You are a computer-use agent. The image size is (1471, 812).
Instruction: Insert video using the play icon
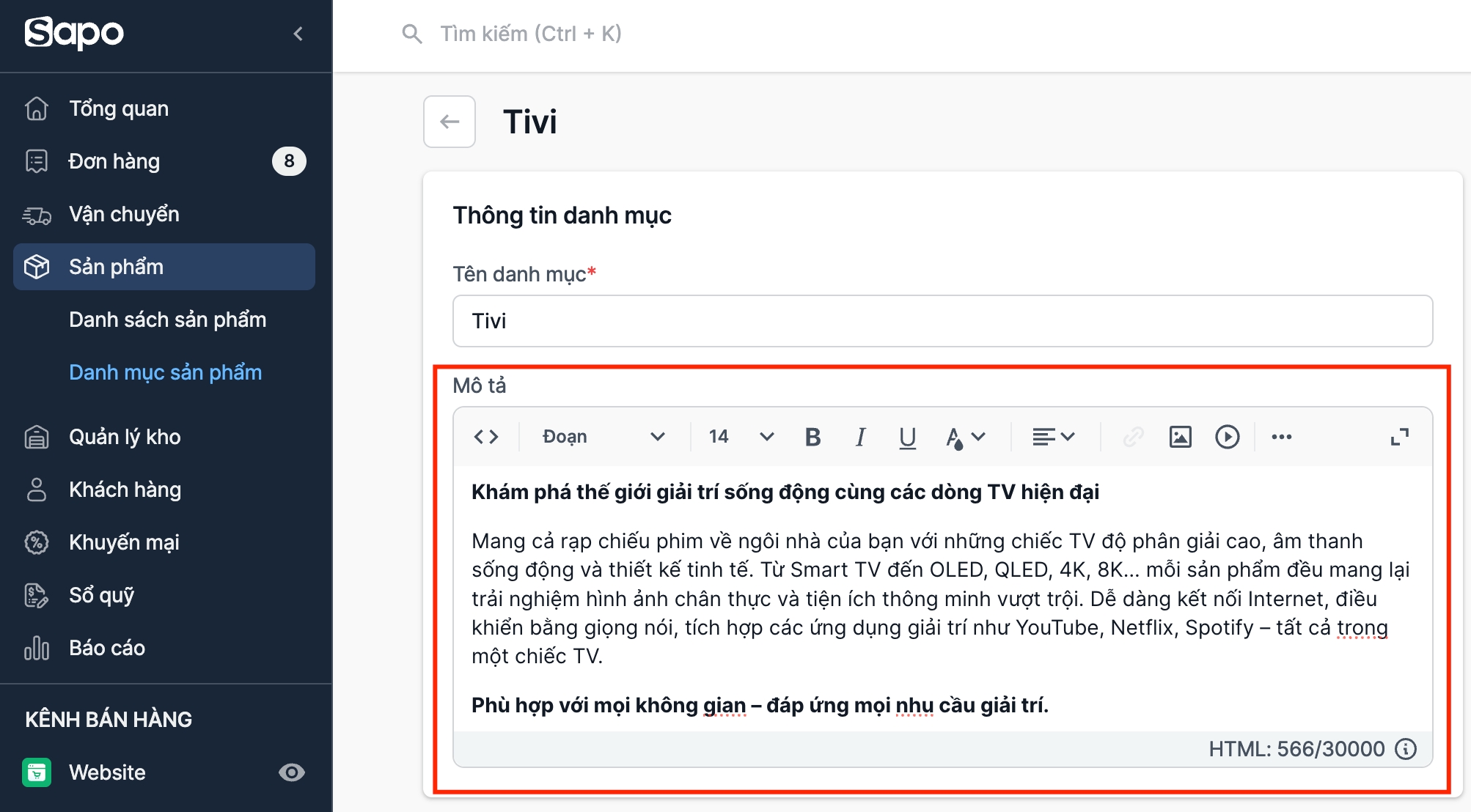[1227, 437]
